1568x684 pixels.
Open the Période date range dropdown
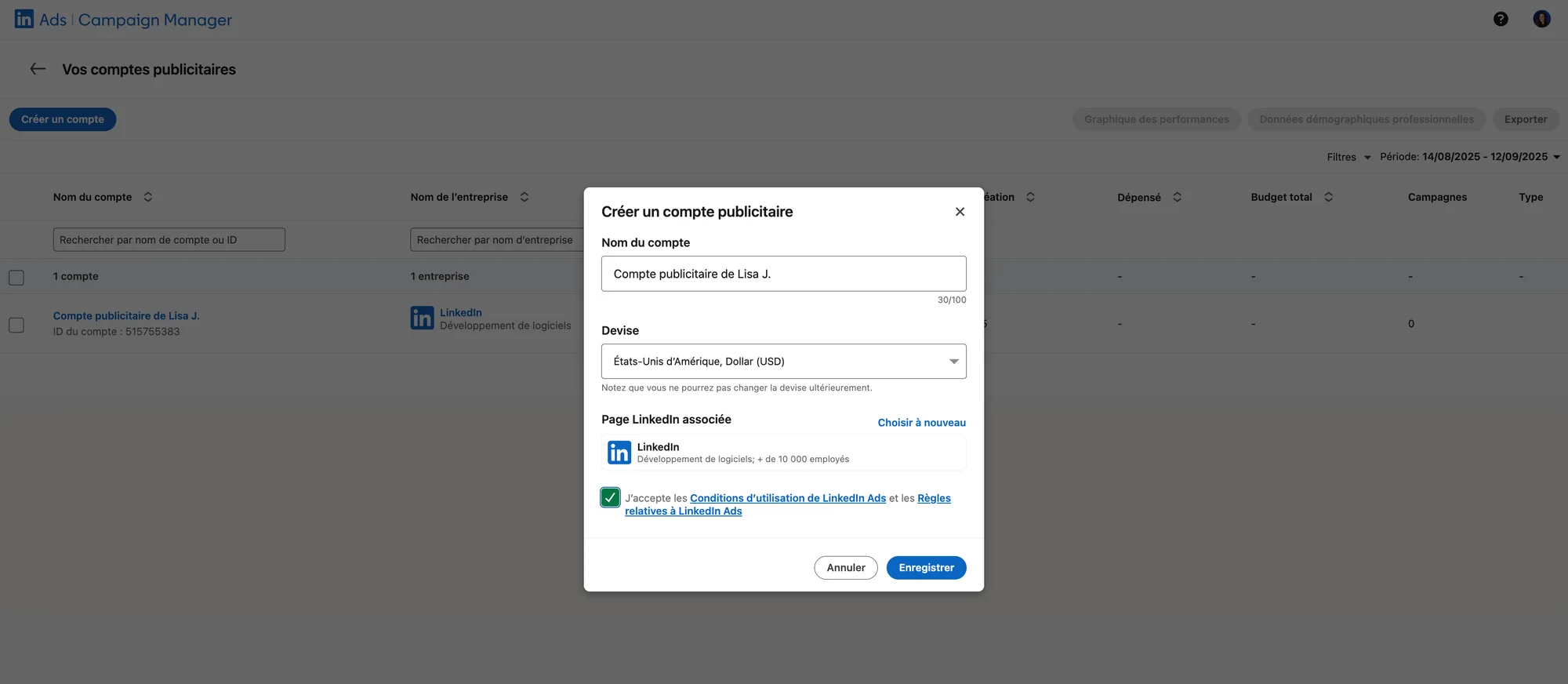tap(1470, 157)
